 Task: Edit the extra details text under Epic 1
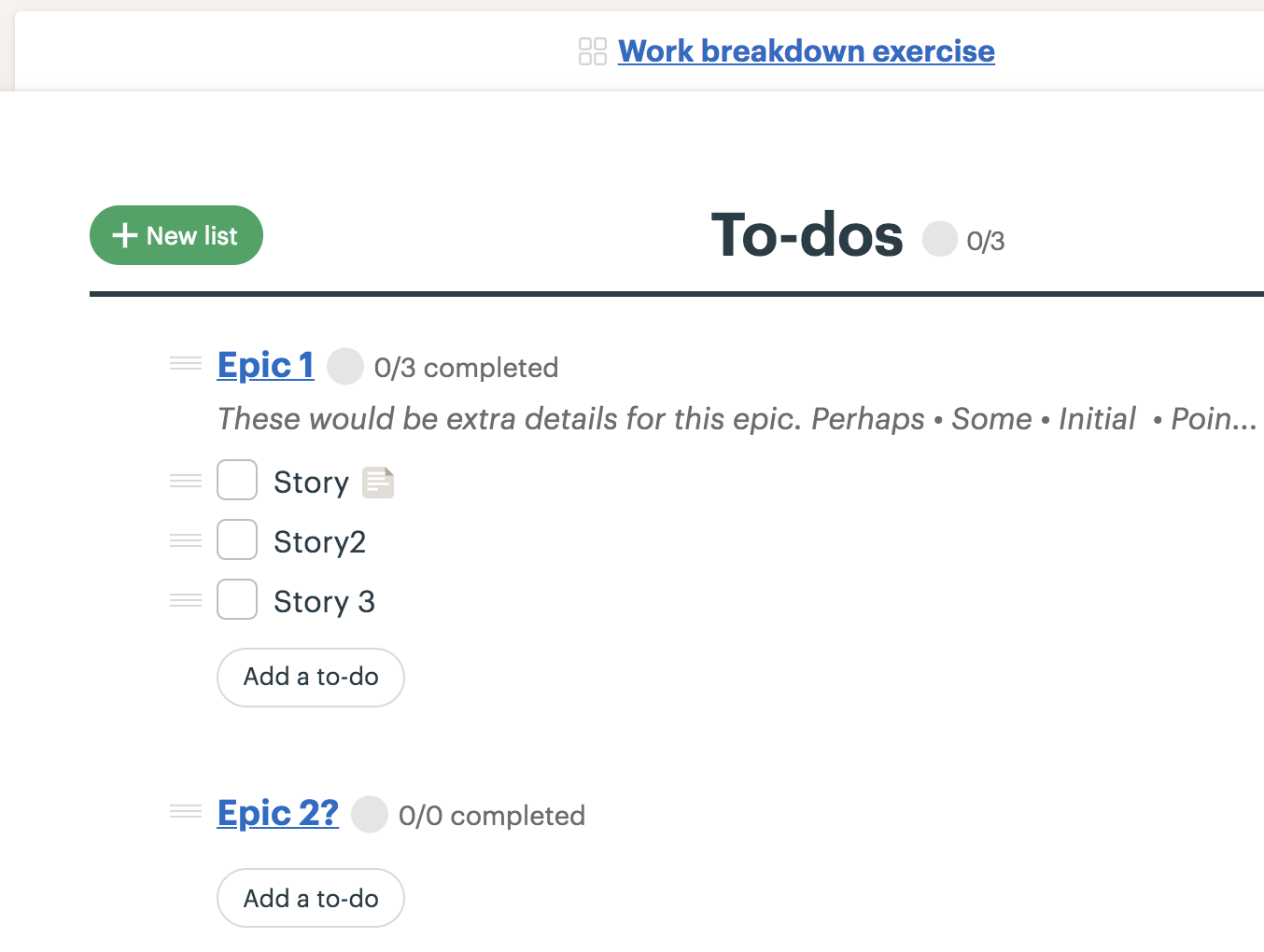click(653, 419)
